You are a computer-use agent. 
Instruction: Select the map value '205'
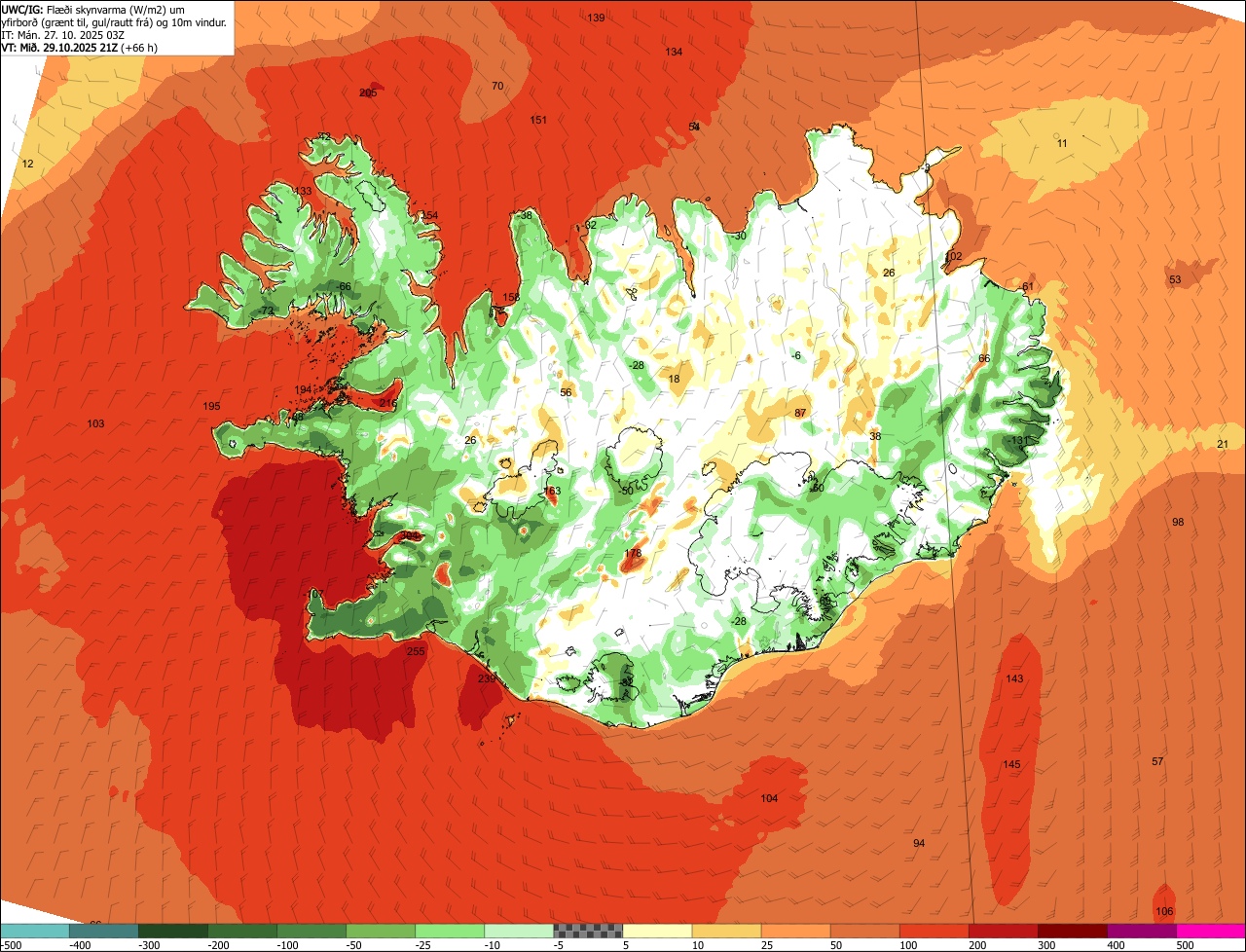[x=367, y=92]
